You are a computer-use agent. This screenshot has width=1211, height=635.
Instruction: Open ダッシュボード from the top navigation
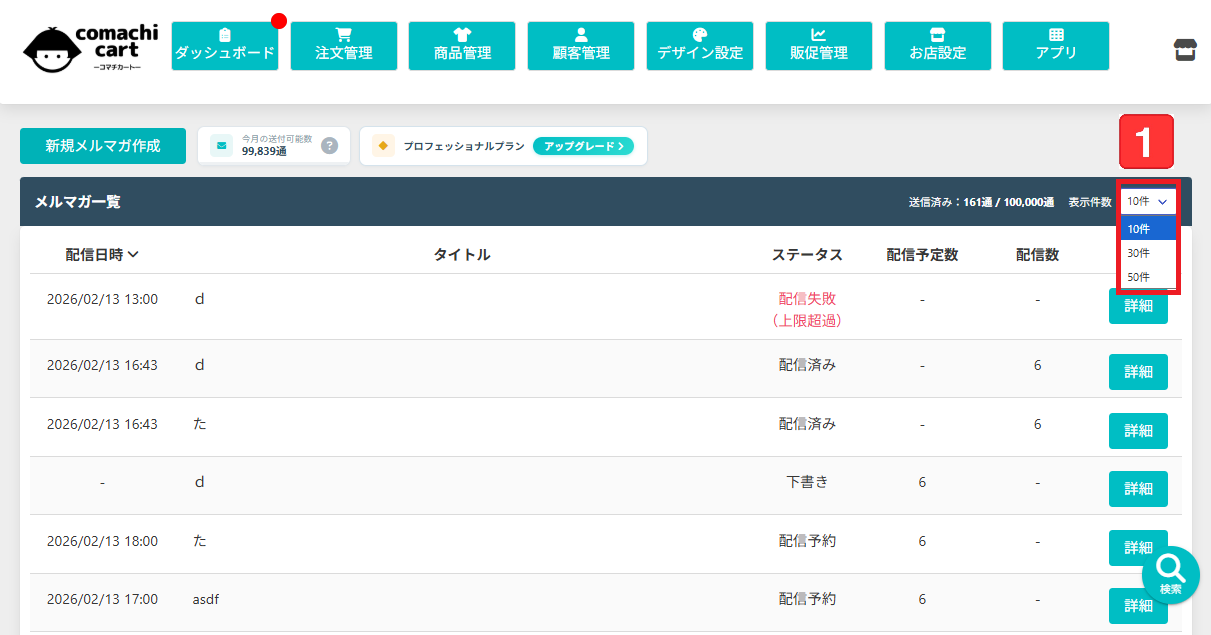[x=224, y=46]
